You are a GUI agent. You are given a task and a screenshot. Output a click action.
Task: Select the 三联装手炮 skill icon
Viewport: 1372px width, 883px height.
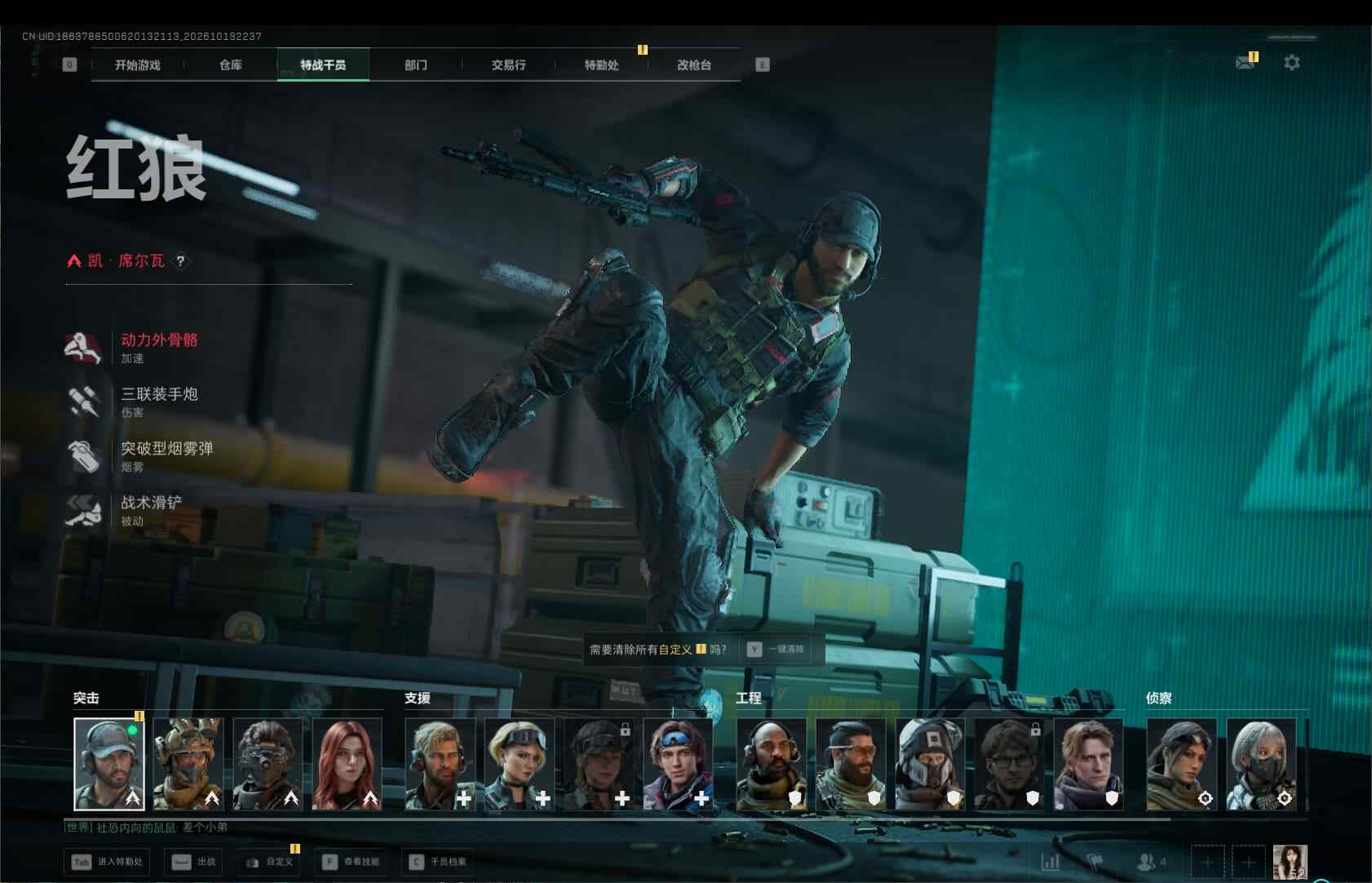pyautogui.click(x=82, y=402)
